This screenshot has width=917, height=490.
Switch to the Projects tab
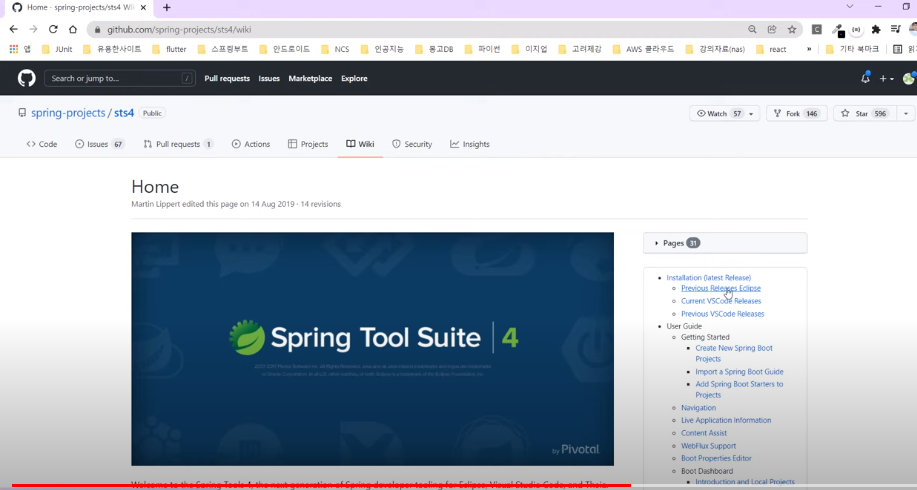tap(308, 144)
